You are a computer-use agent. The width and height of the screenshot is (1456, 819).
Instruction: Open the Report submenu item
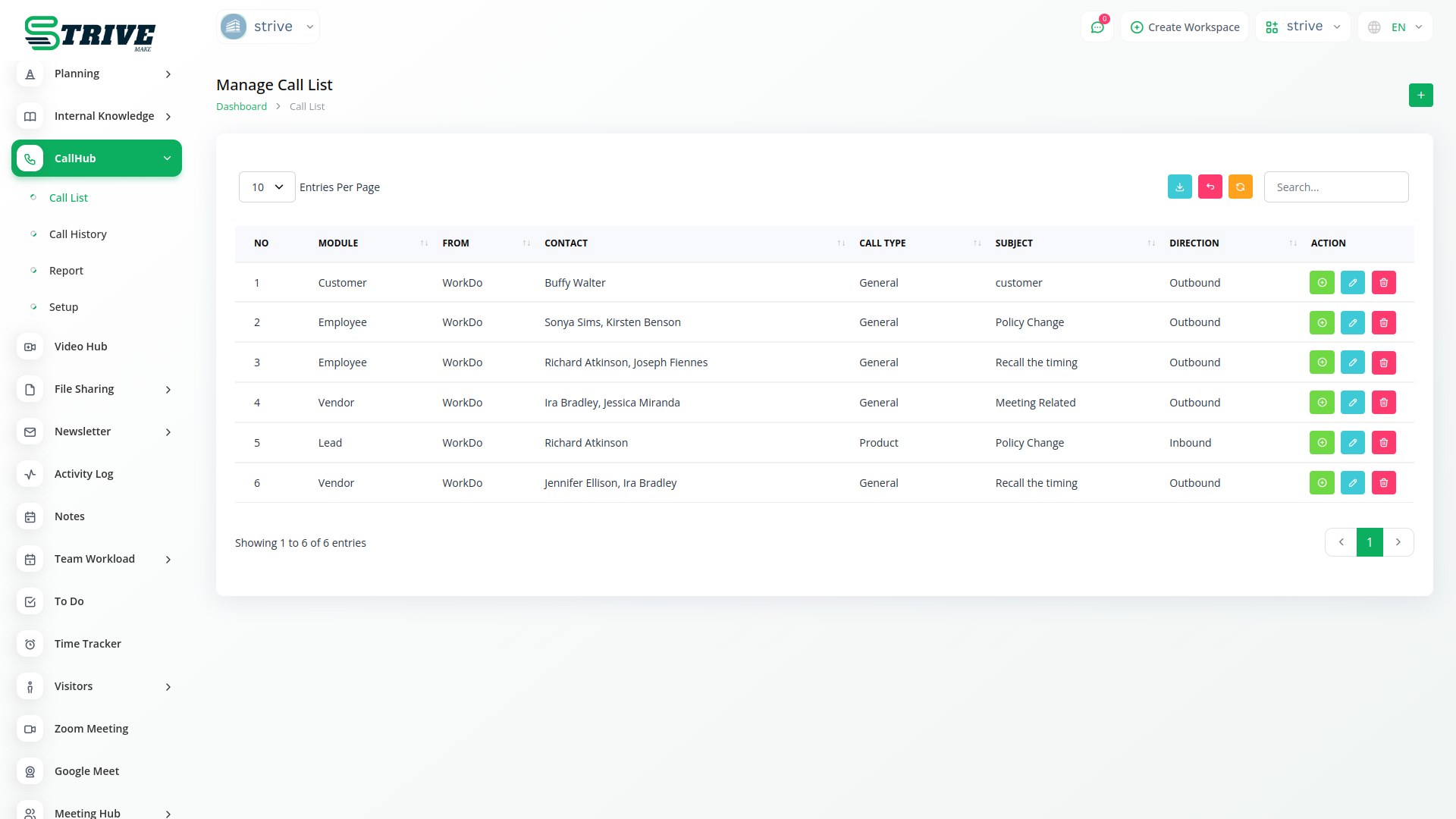tap(66, 271)
